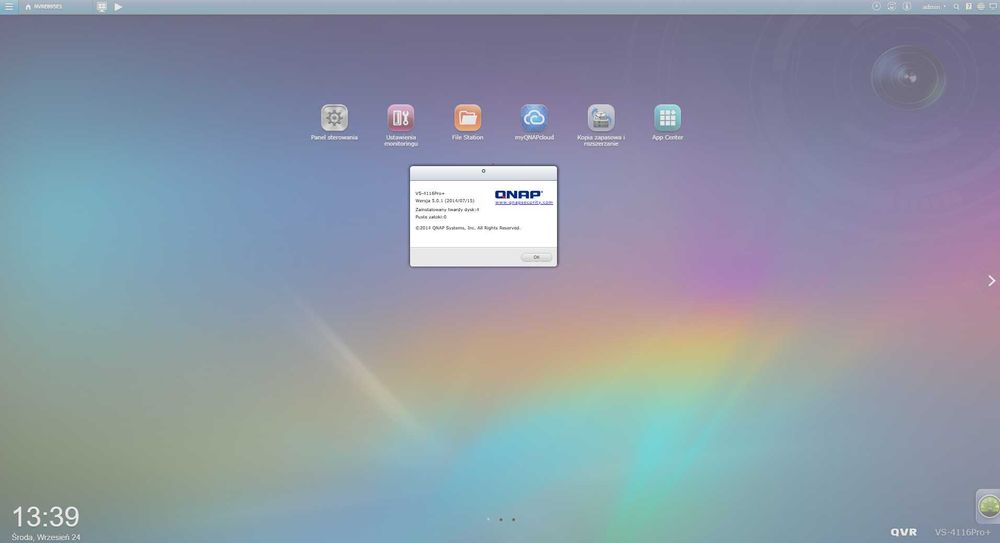Click 'Wersja 5.0.1' version text in dialog
1000x543 pixels.
[x=445, y=201]
